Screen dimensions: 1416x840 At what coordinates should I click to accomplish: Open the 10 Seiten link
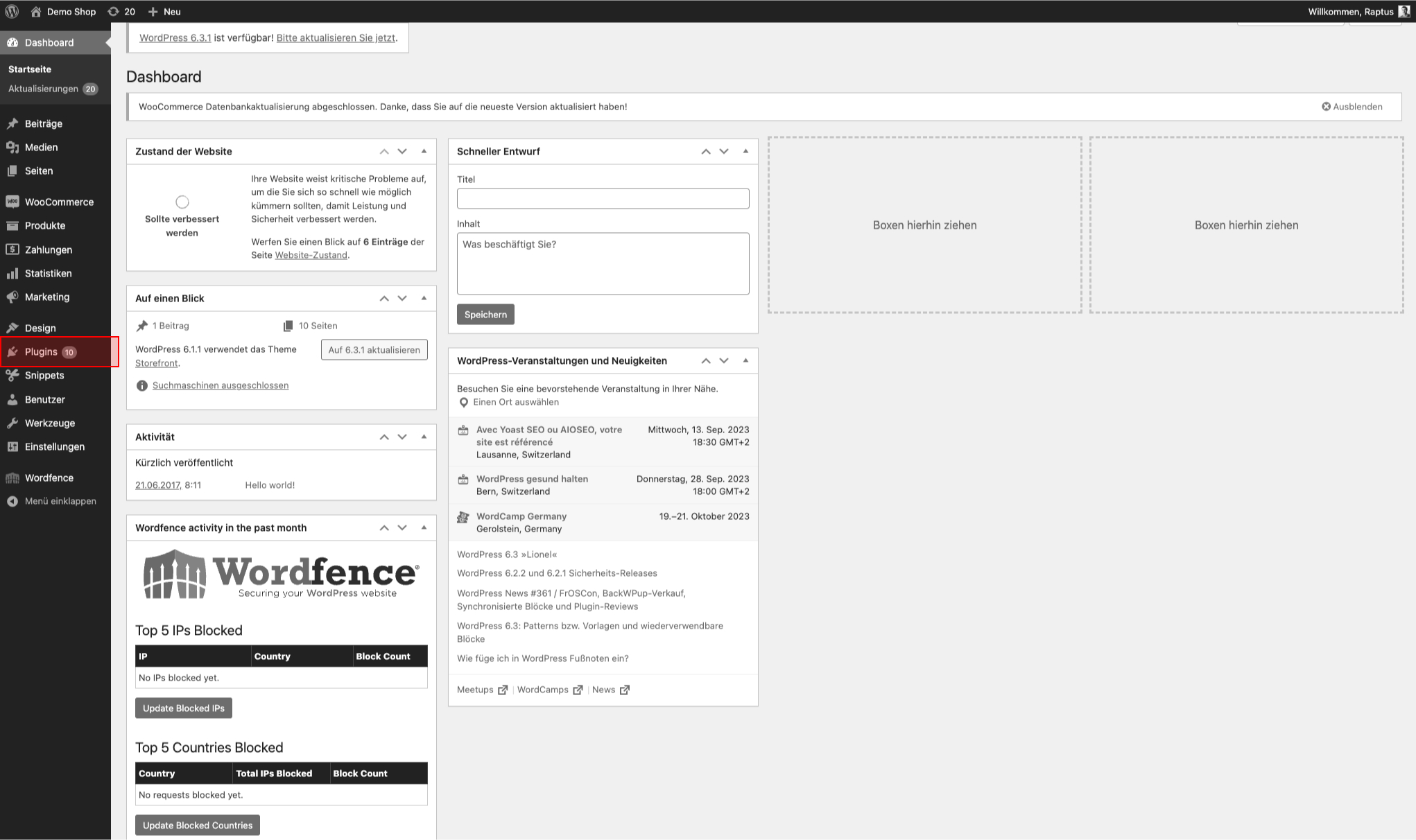pos(311,326)
